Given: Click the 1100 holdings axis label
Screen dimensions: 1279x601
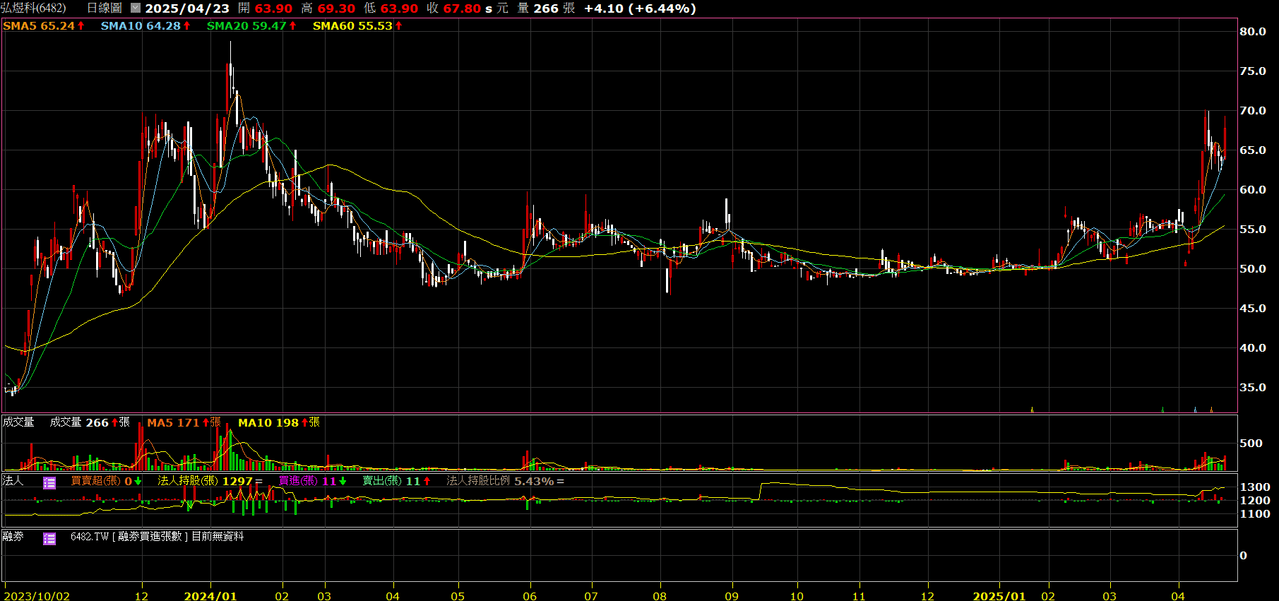Looking at the screenshot, I should 1254,513.
